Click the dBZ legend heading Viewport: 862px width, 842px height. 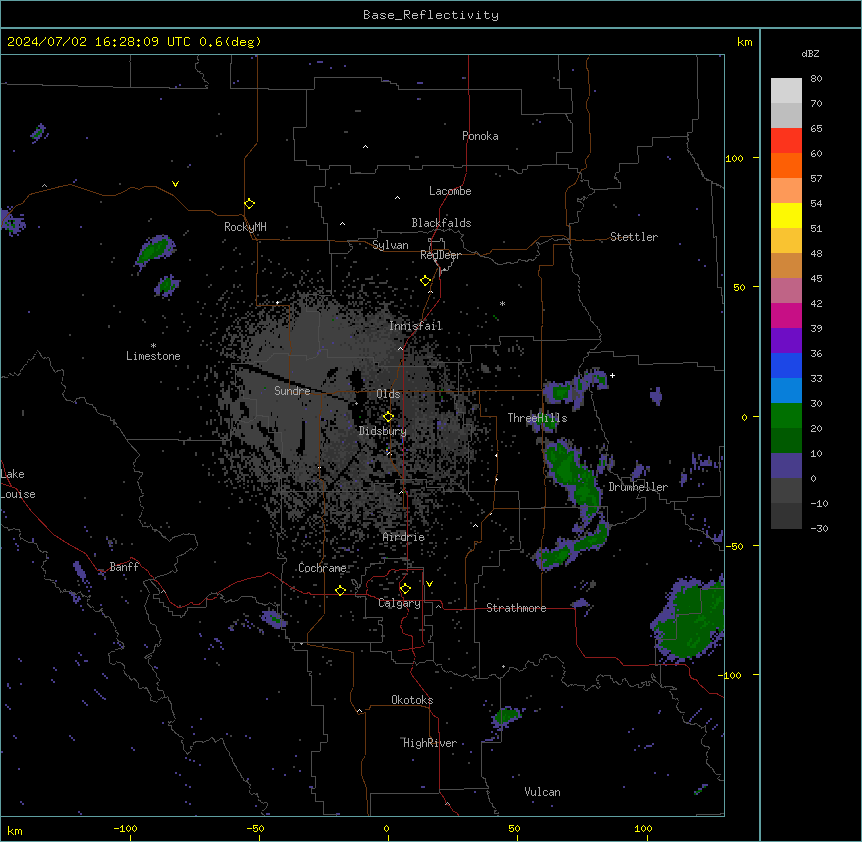point(810,54)
